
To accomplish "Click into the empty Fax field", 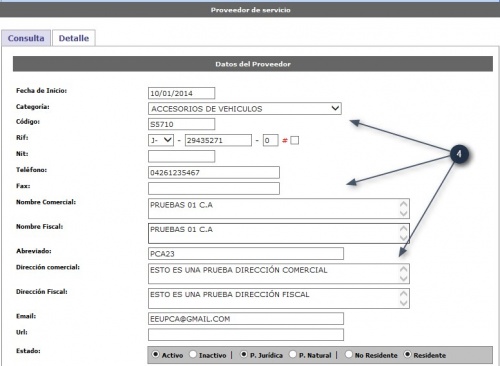I will point(214,188).
